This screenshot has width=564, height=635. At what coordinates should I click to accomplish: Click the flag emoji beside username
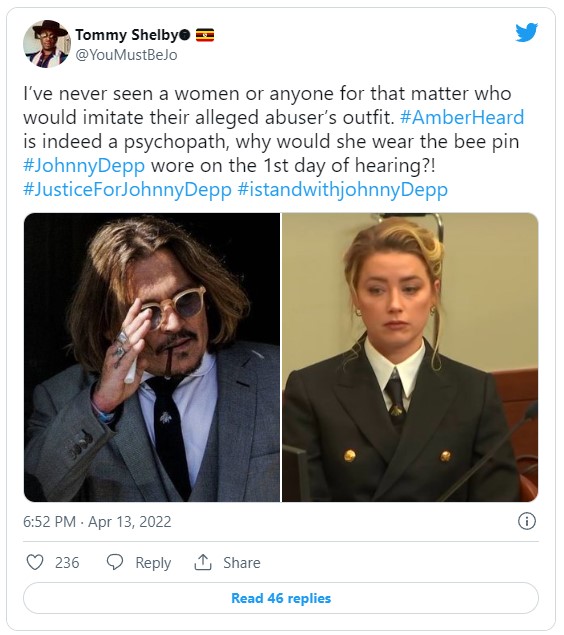click(205, 36)
